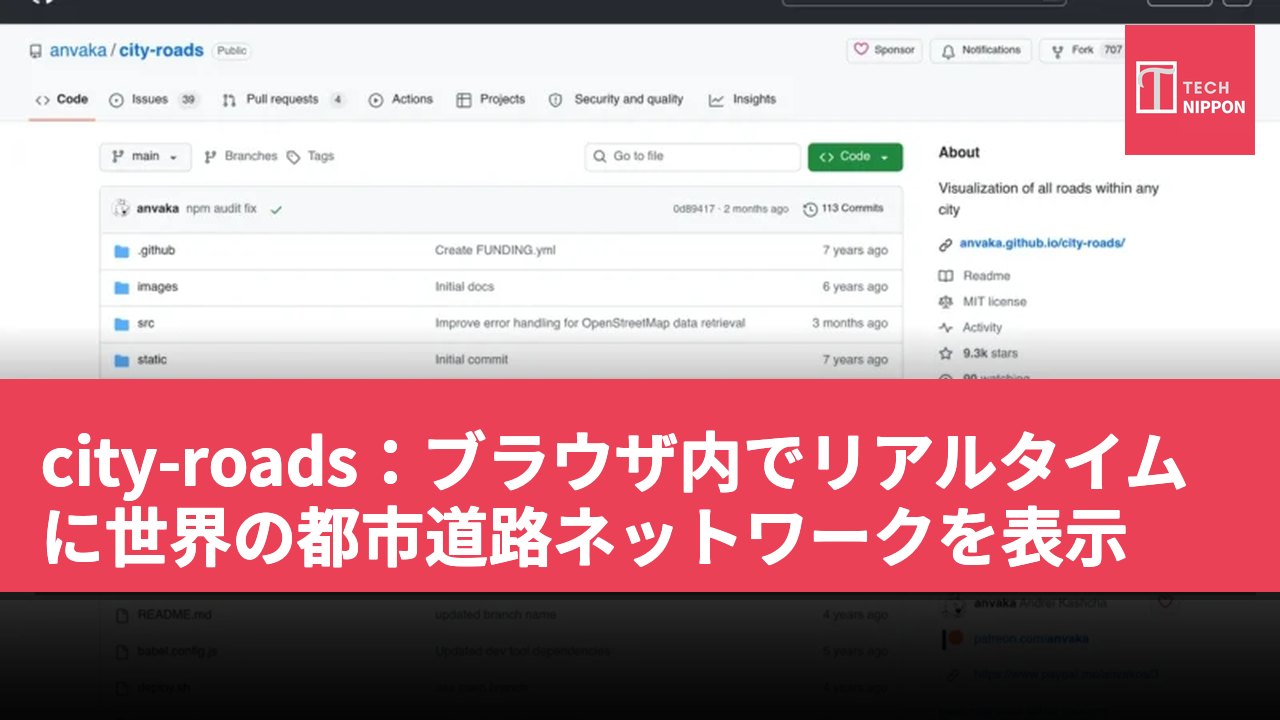
Task: Click the pulse icon beside Activity
Action: 946,328
